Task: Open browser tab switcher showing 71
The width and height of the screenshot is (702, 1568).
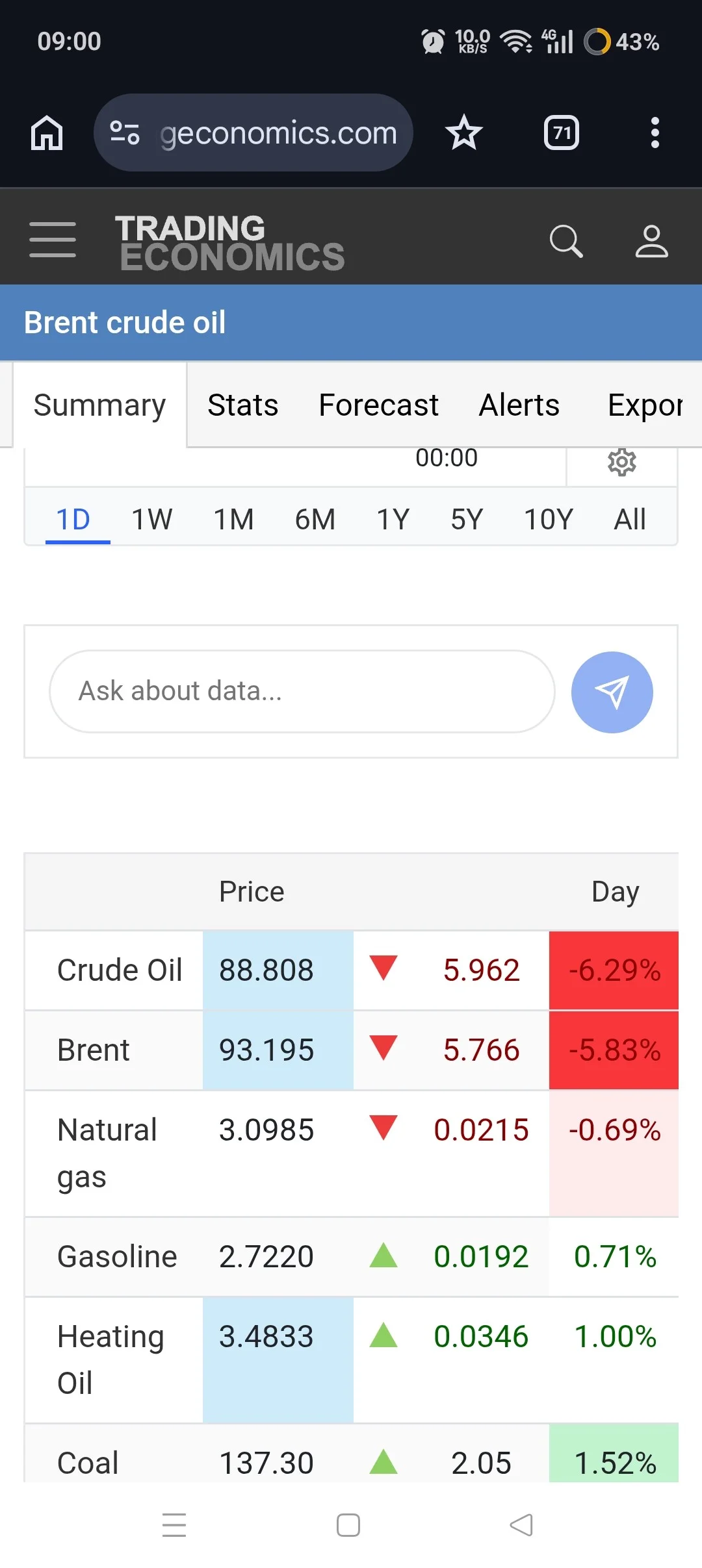Action: click(562, 133)
